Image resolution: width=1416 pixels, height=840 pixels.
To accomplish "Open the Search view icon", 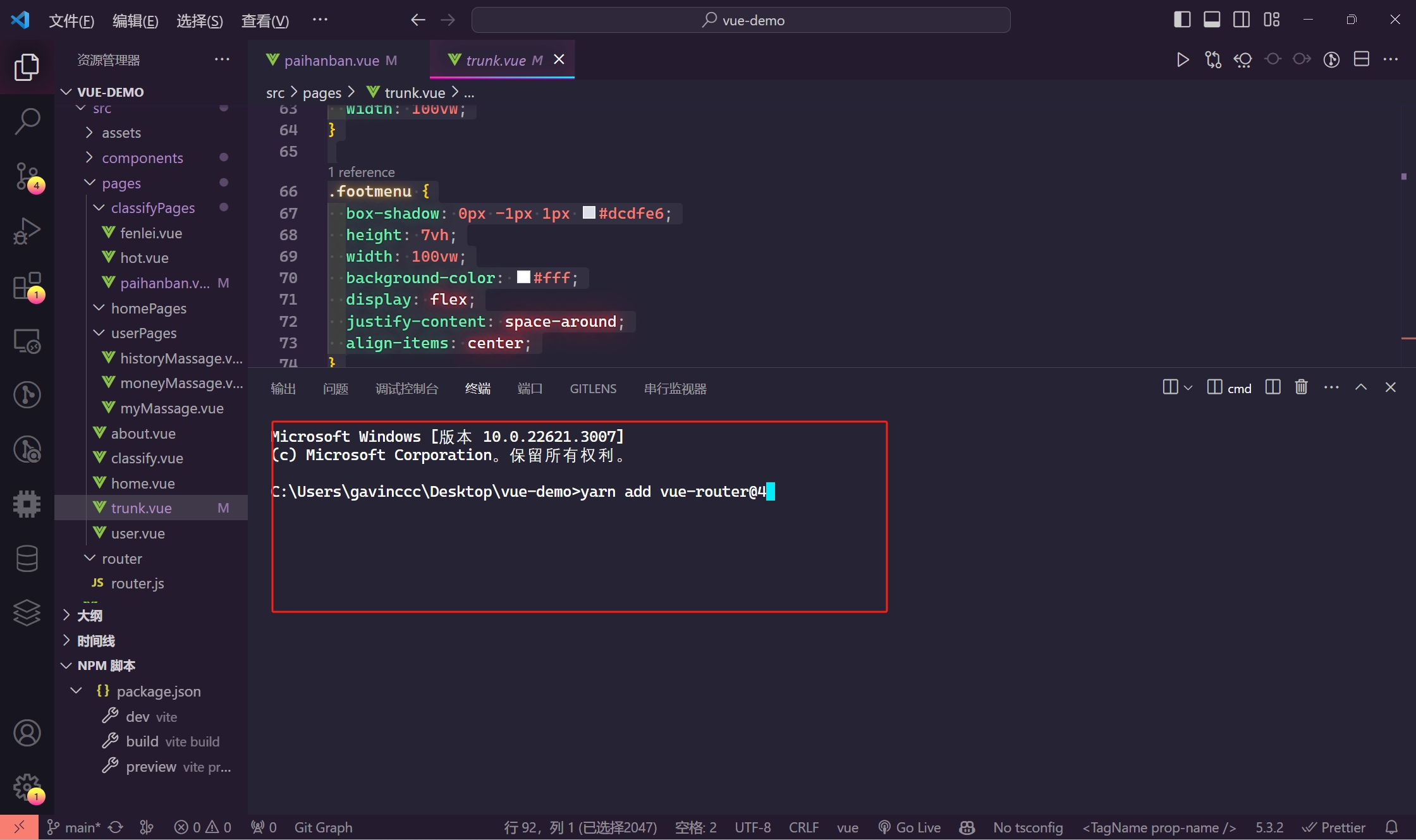I will point(27,121).
